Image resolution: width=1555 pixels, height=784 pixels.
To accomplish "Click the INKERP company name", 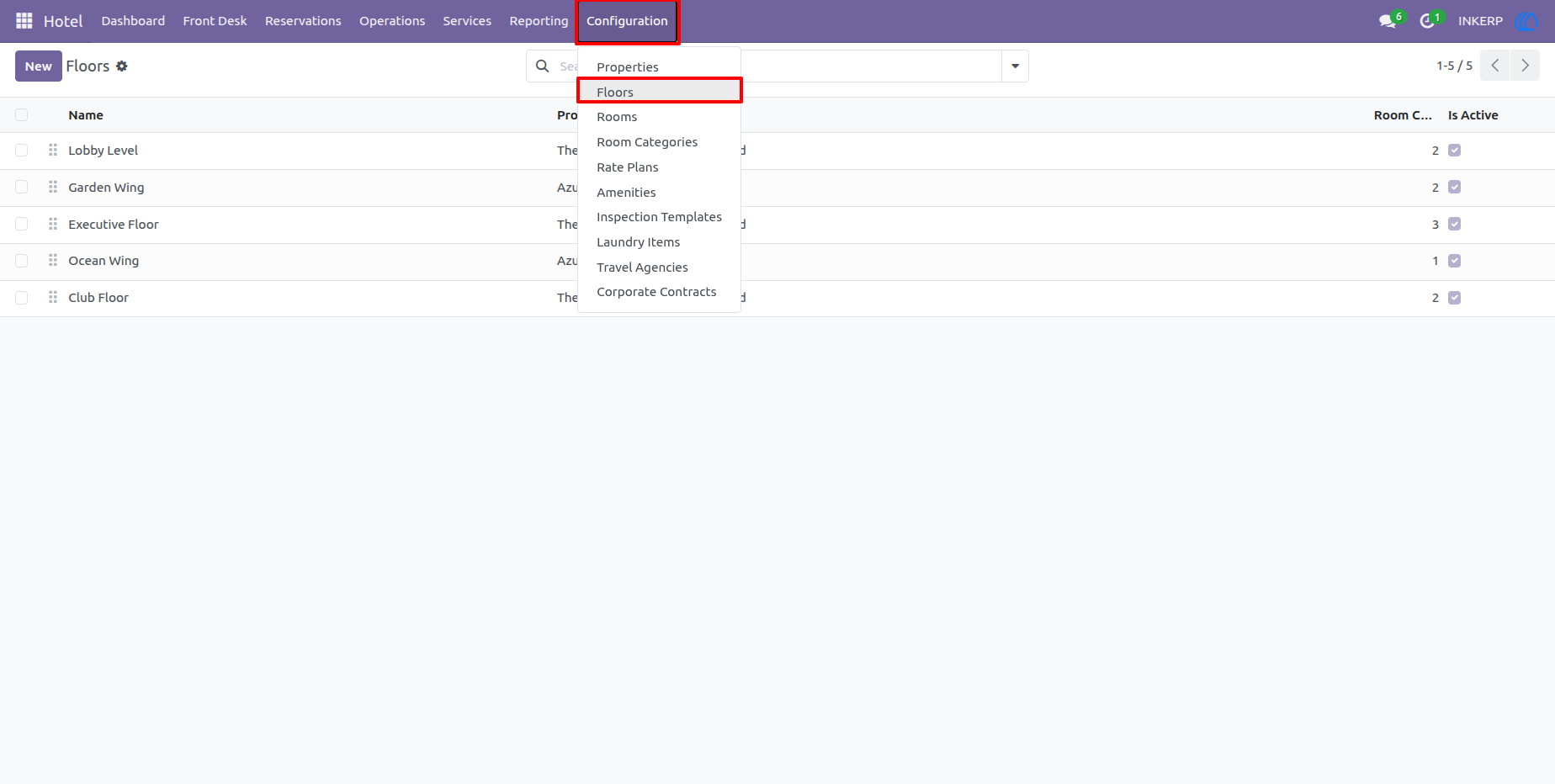I will (1480, 21).
